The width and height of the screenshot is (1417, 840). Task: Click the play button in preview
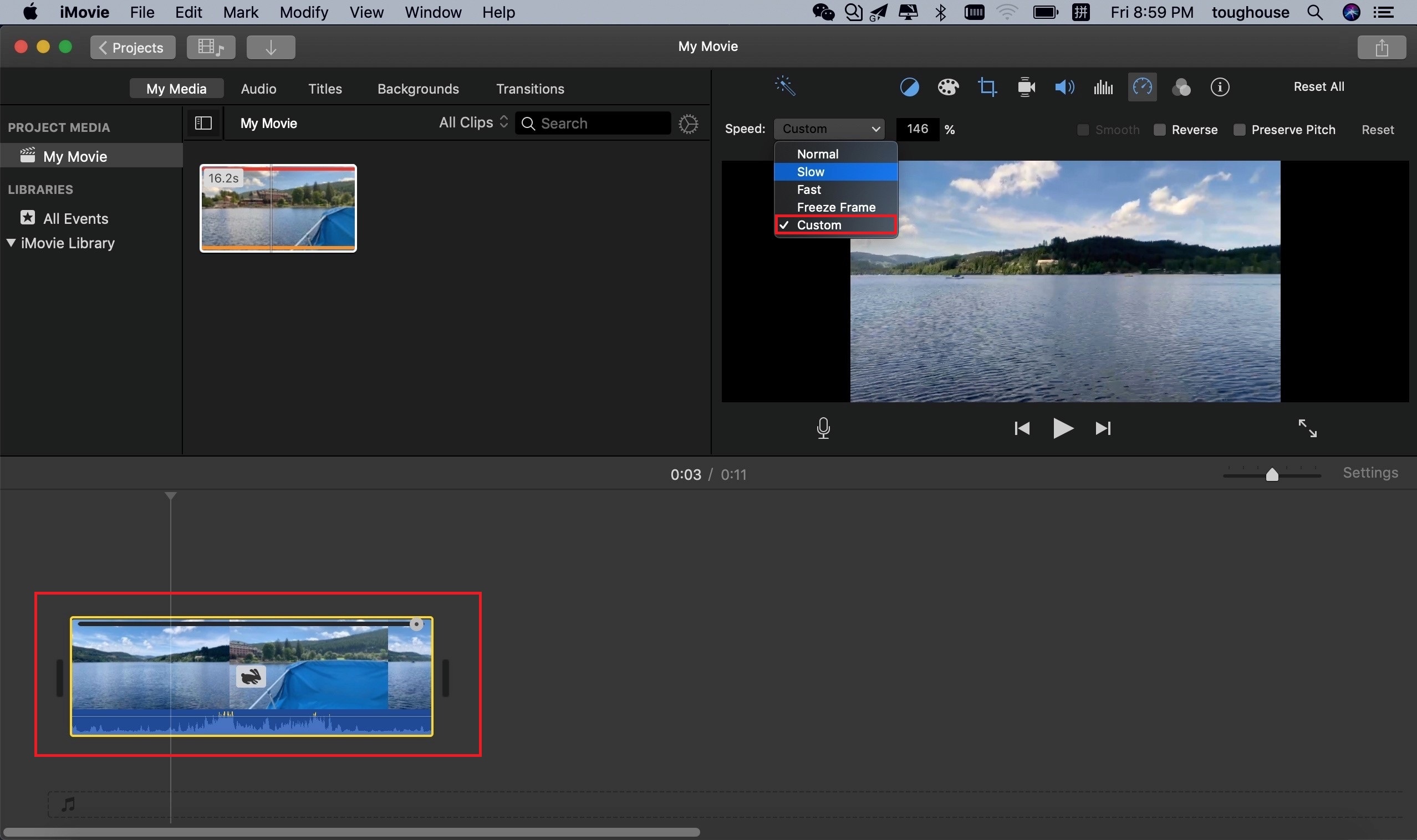click(1063, 428)
